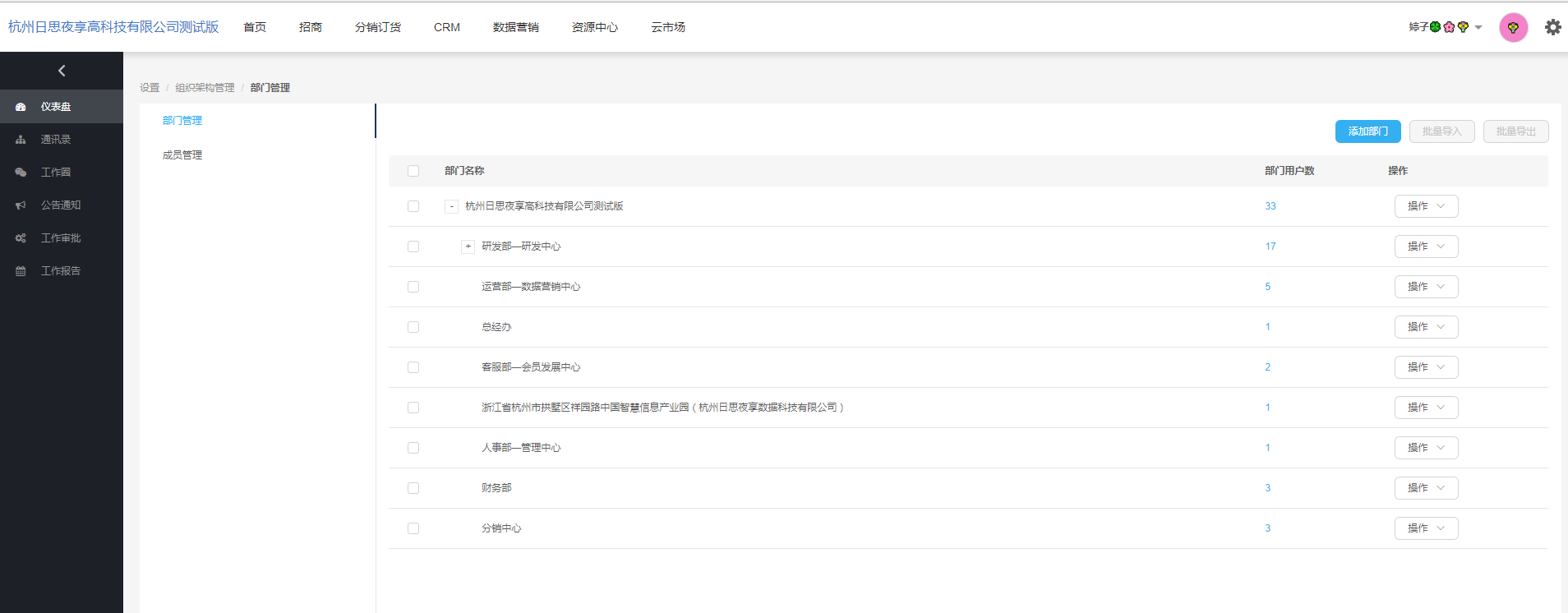Select the 财务部 row checkbox

[x=413, y=488]
